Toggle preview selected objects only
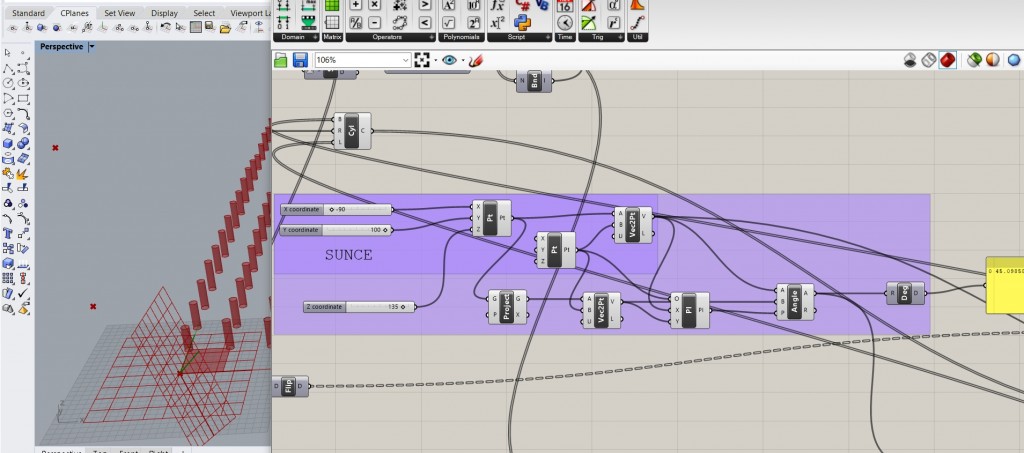This screenshot has width=1024, height=453. 974,60
